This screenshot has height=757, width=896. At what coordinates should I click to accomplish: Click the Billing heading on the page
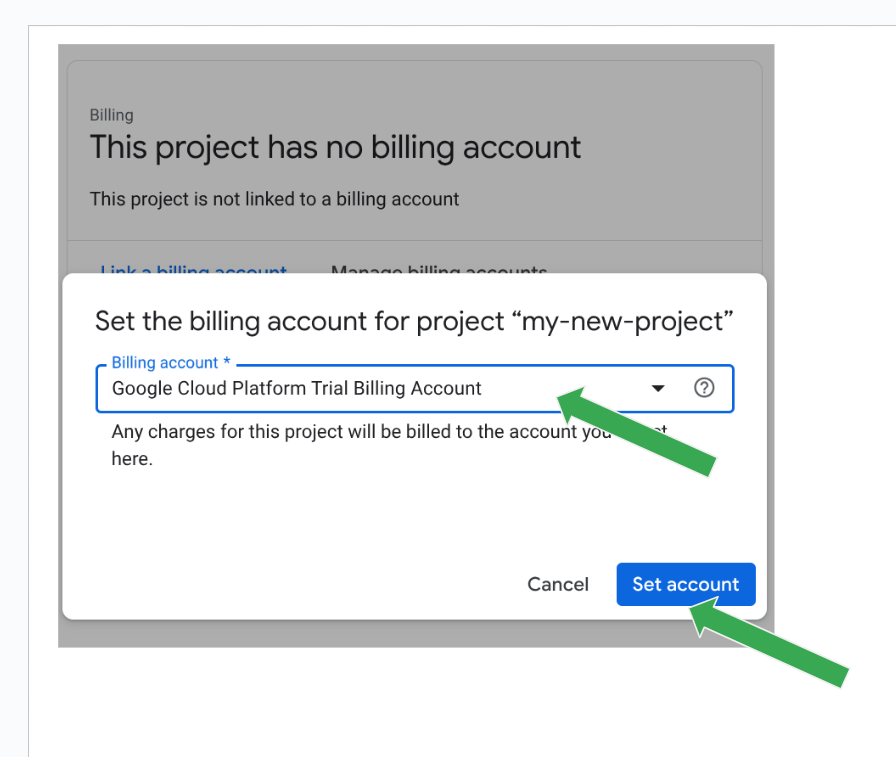(111, 115)
